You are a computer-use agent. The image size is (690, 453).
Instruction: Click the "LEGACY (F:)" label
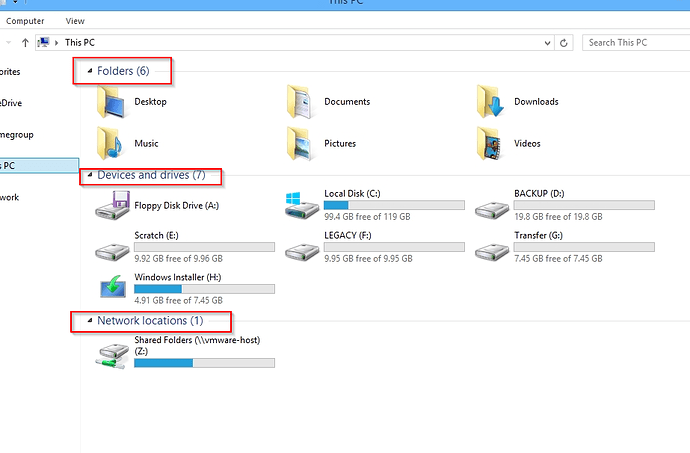coord(348,236)
